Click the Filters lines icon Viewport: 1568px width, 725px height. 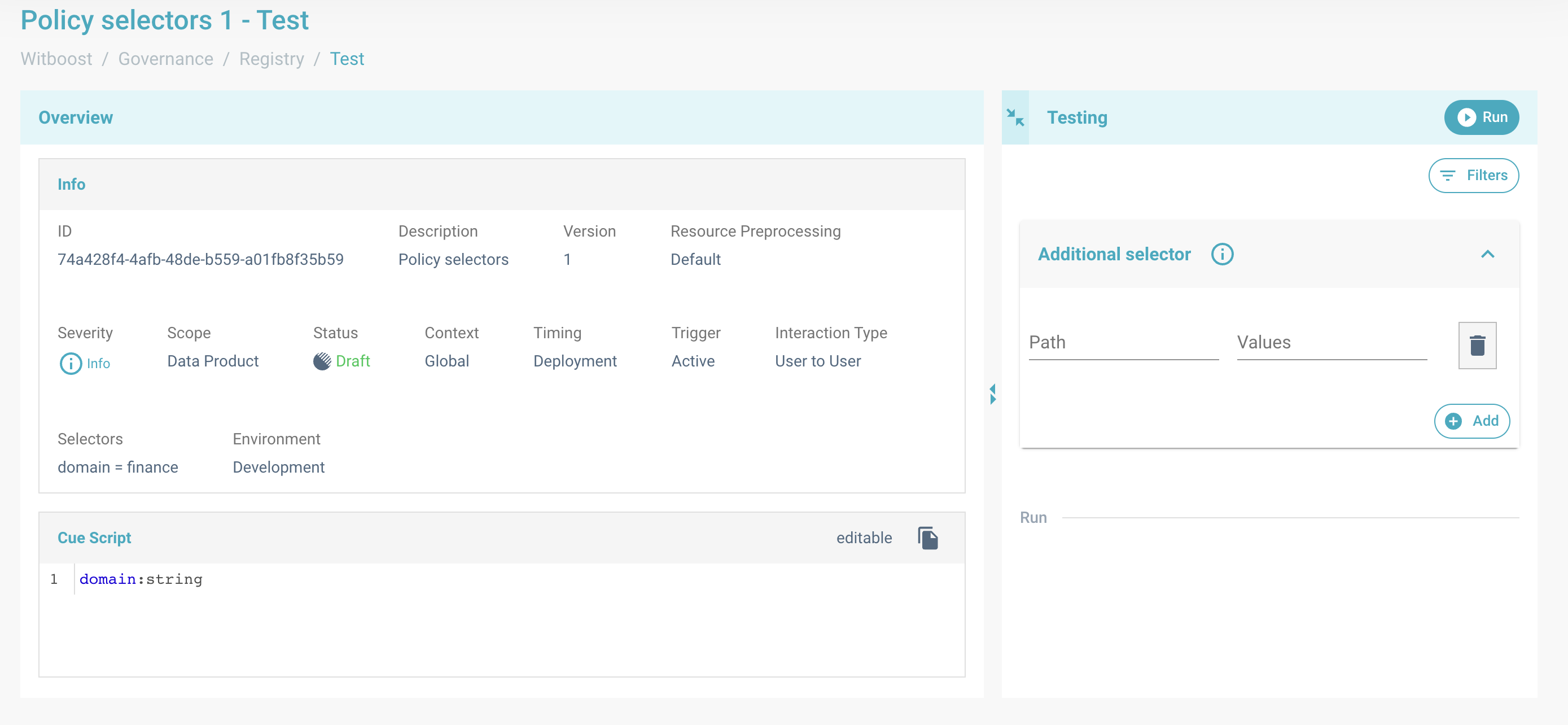pos(1447,176)
